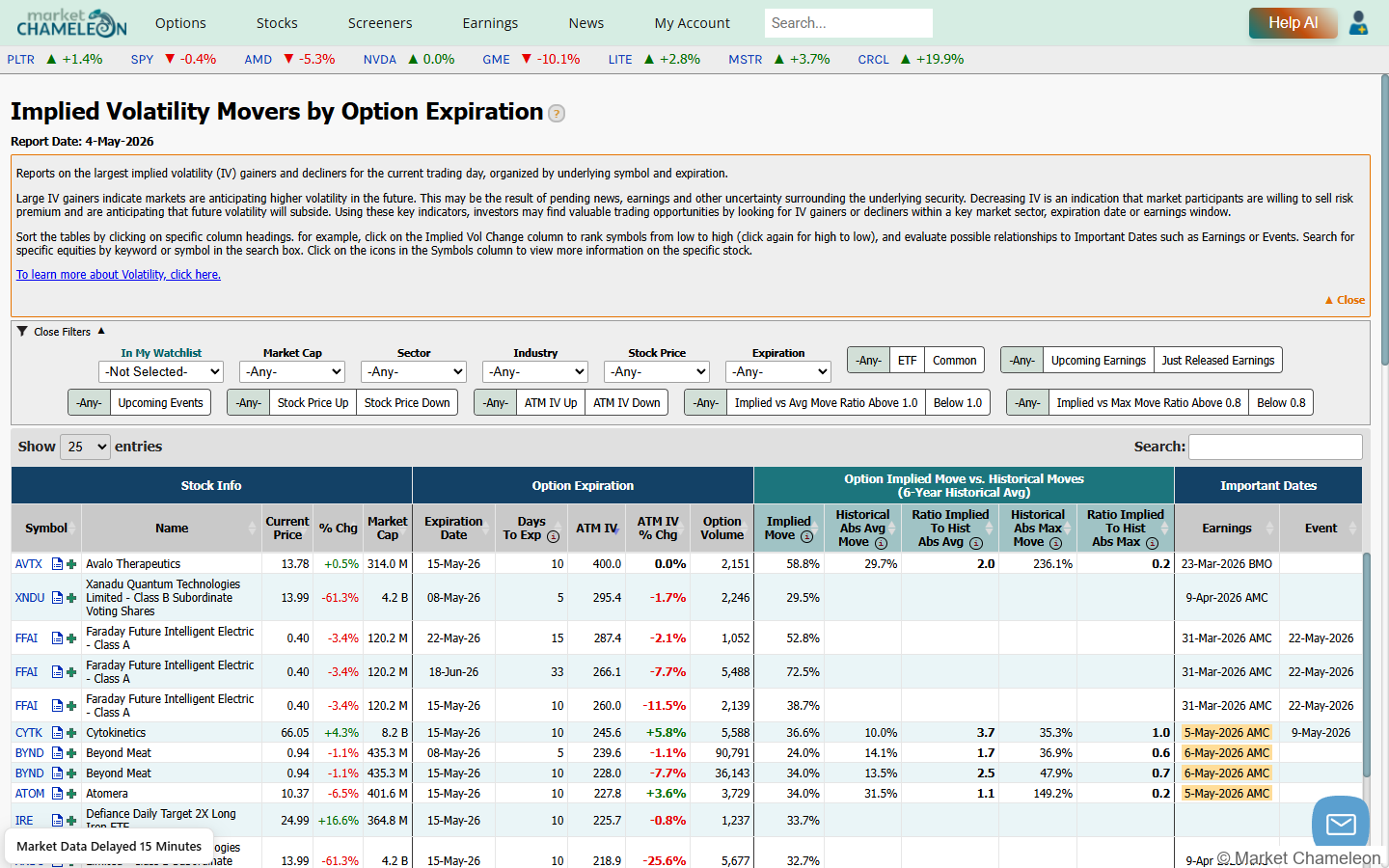Screen dimensions: 1389x868
Task: Click the green plus icon in the CYTK row
Action: pos(71,733)
